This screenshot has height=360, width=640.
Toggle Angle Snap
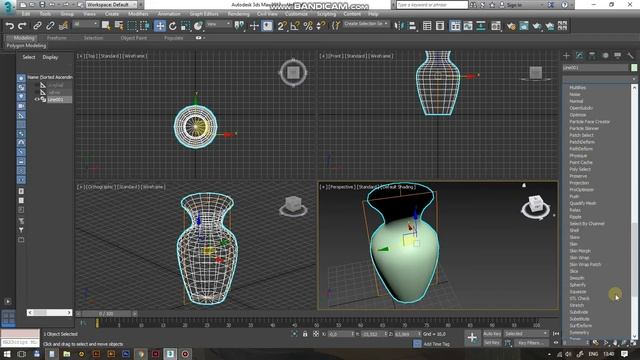(295, 26)
